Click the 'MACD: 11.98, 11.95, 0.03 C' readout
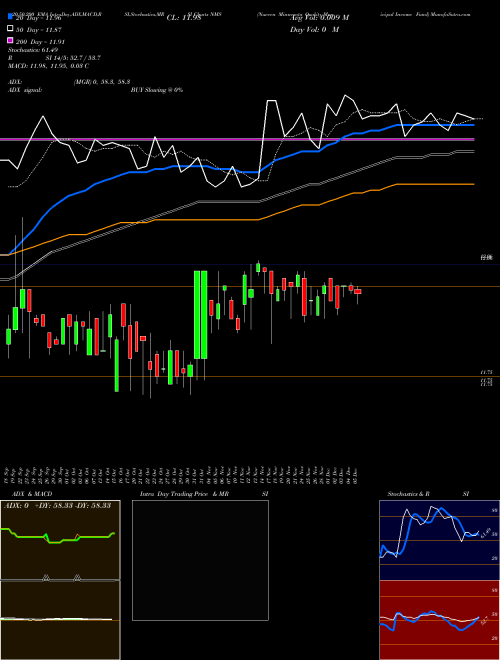The height and width of the screenshot is (660, 500). click(48, 66)
